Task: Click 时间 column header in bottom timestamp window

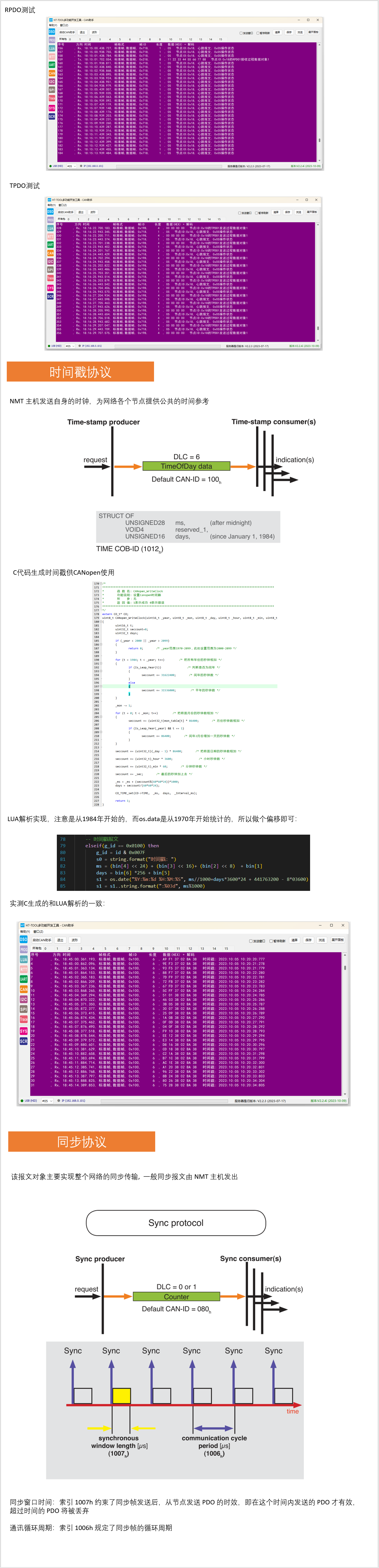Action: (67, 954)
